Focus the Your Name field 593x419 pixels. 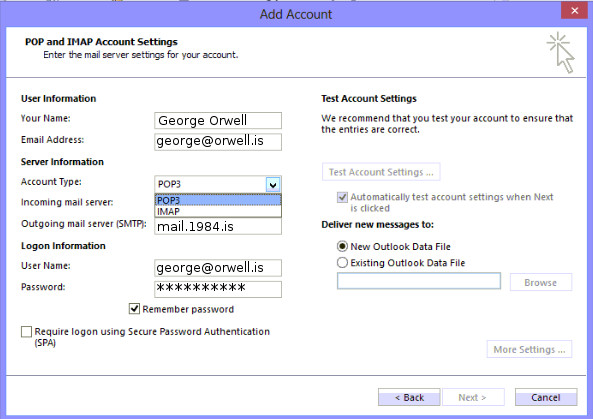[218, 121]
